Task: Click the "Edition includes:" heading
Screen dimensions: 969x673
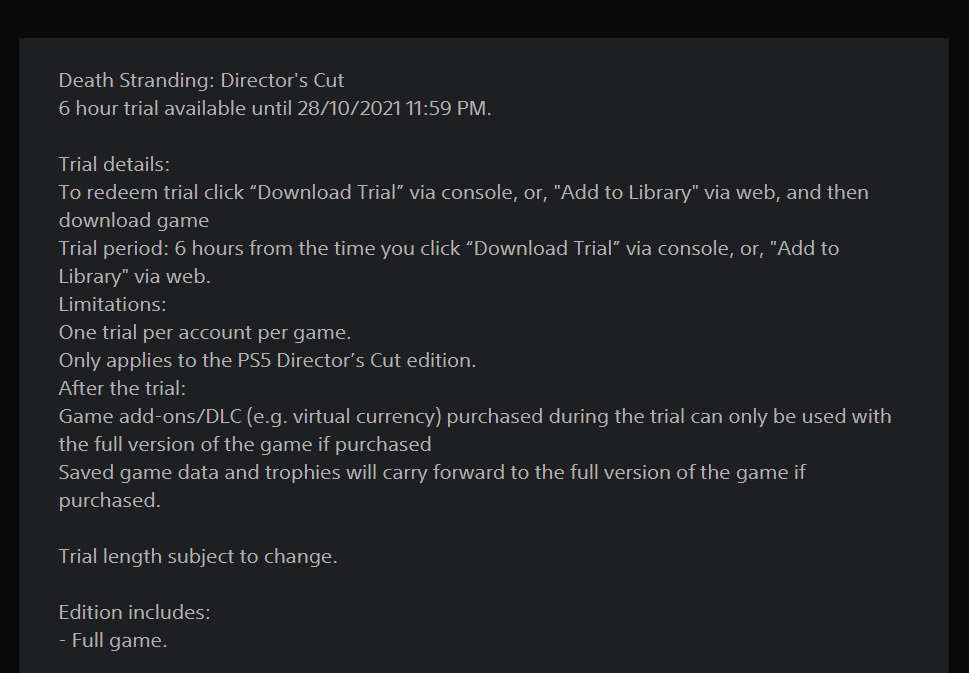Action: click(x=134, y=612)
